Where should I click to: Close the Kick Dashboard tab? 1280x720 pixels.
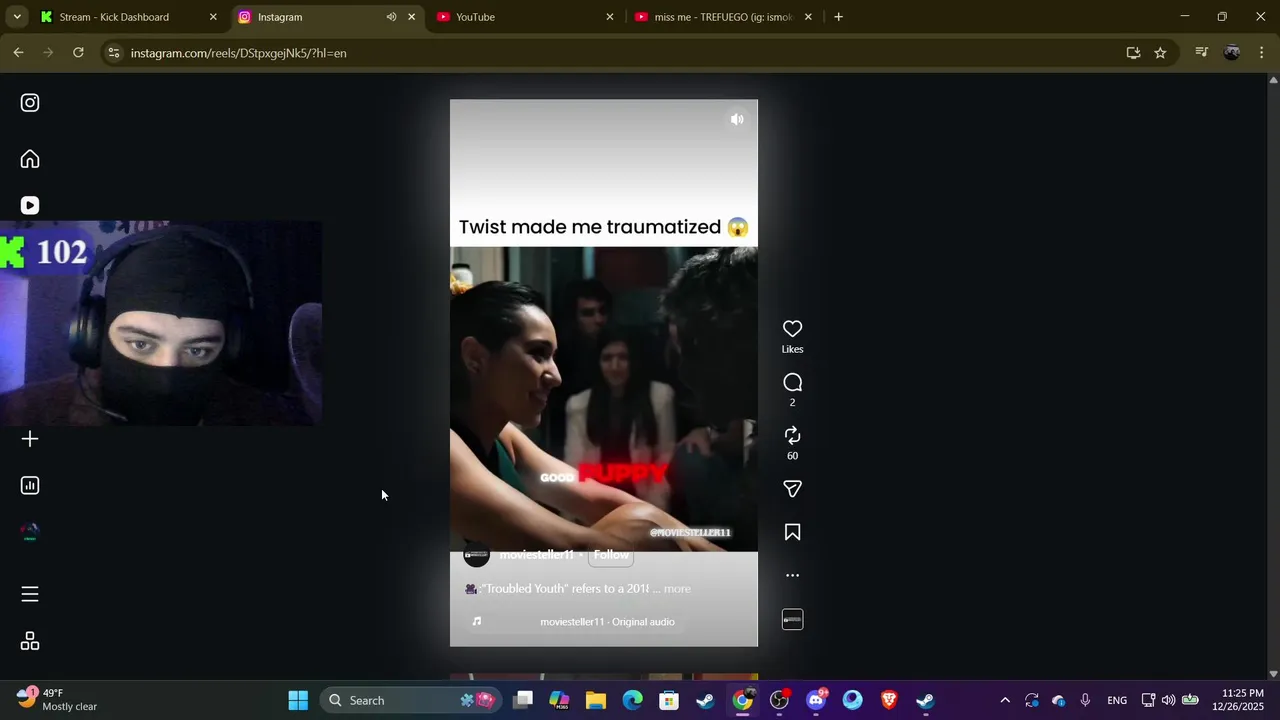213,17
